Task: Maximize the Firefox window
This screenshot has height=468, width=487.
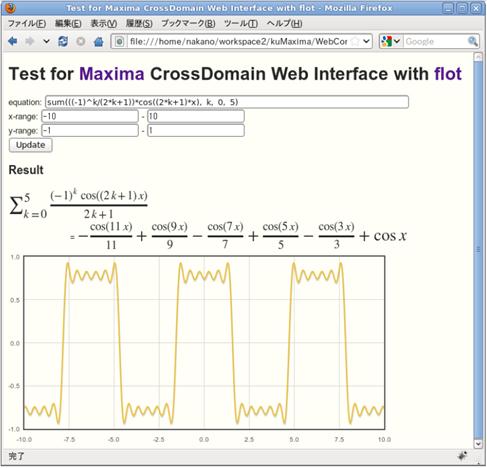Action: (x=462, y=8)
